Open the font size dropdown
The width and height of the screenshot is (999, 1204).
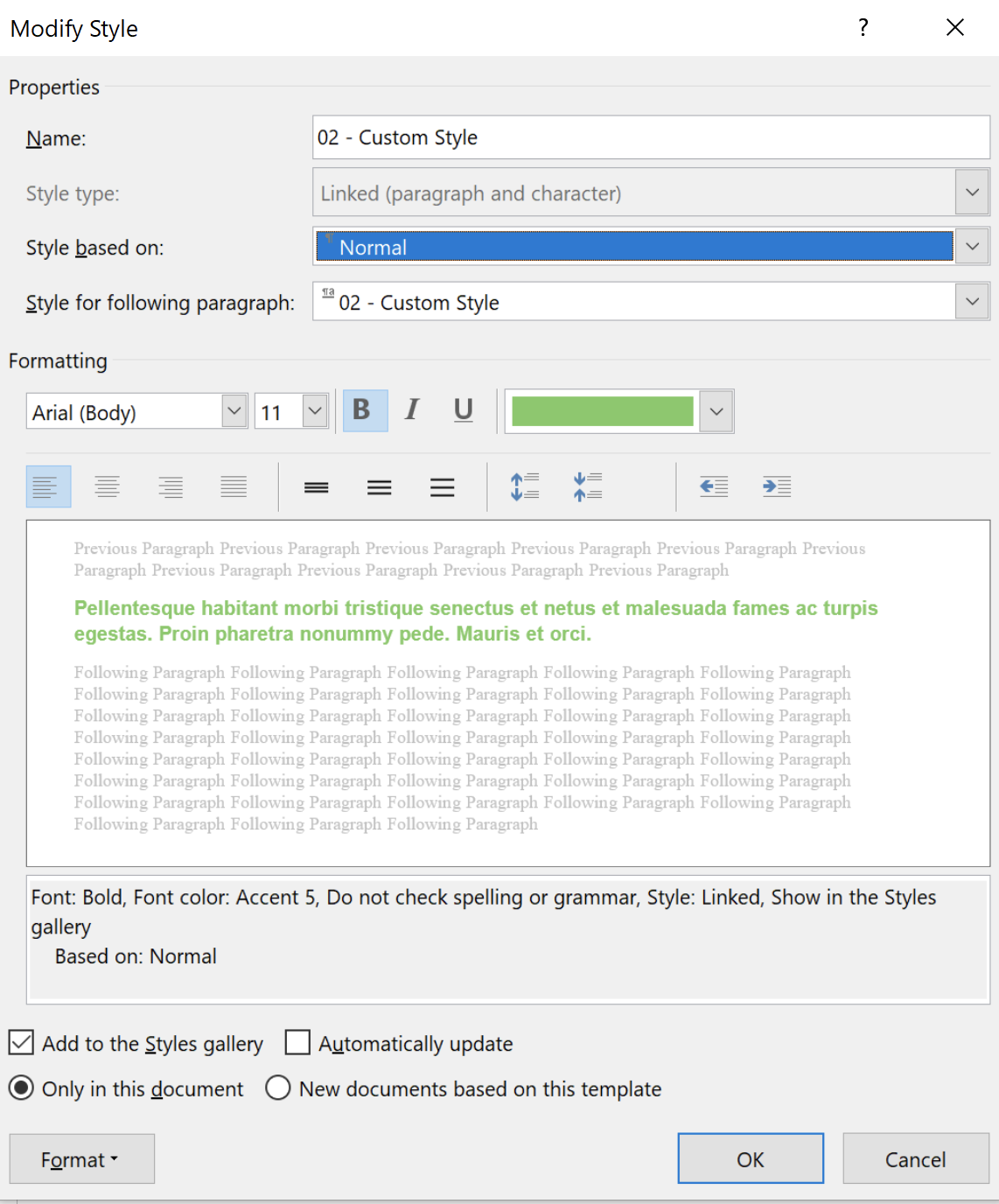(315, 411)
